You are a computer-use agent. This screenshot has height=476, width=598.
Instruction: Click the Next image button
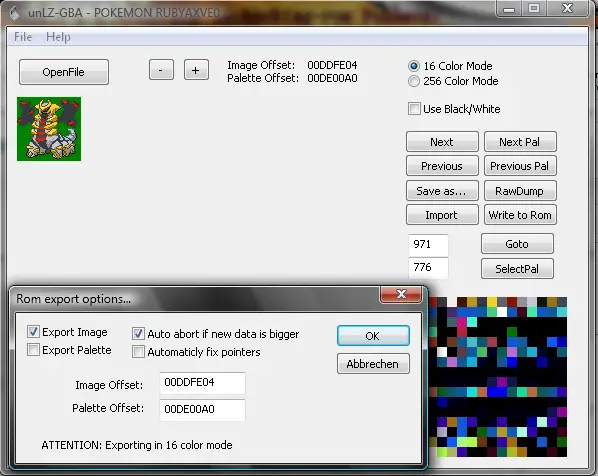coord(442,142)
